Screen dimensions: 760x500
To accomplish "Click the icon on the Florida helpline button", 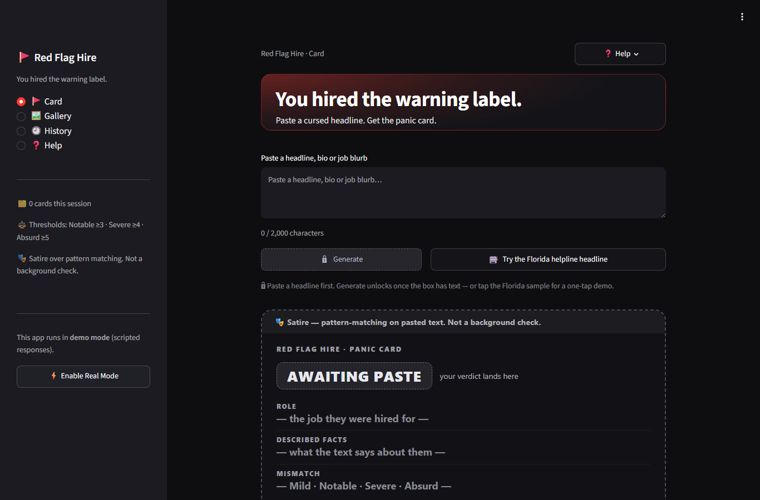I will click(493, 260).
